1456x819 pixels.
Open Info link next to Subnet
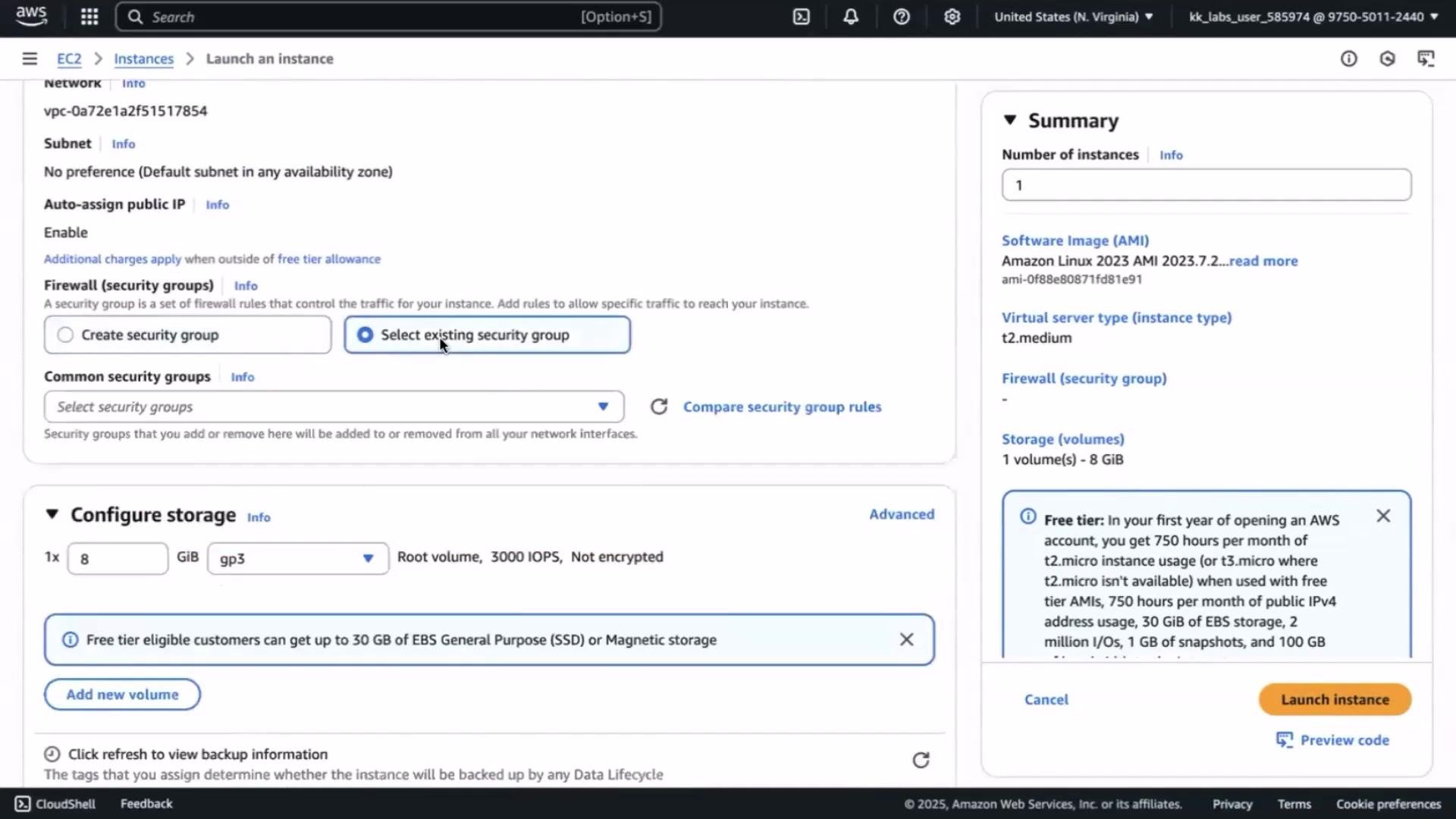point(124,143)
